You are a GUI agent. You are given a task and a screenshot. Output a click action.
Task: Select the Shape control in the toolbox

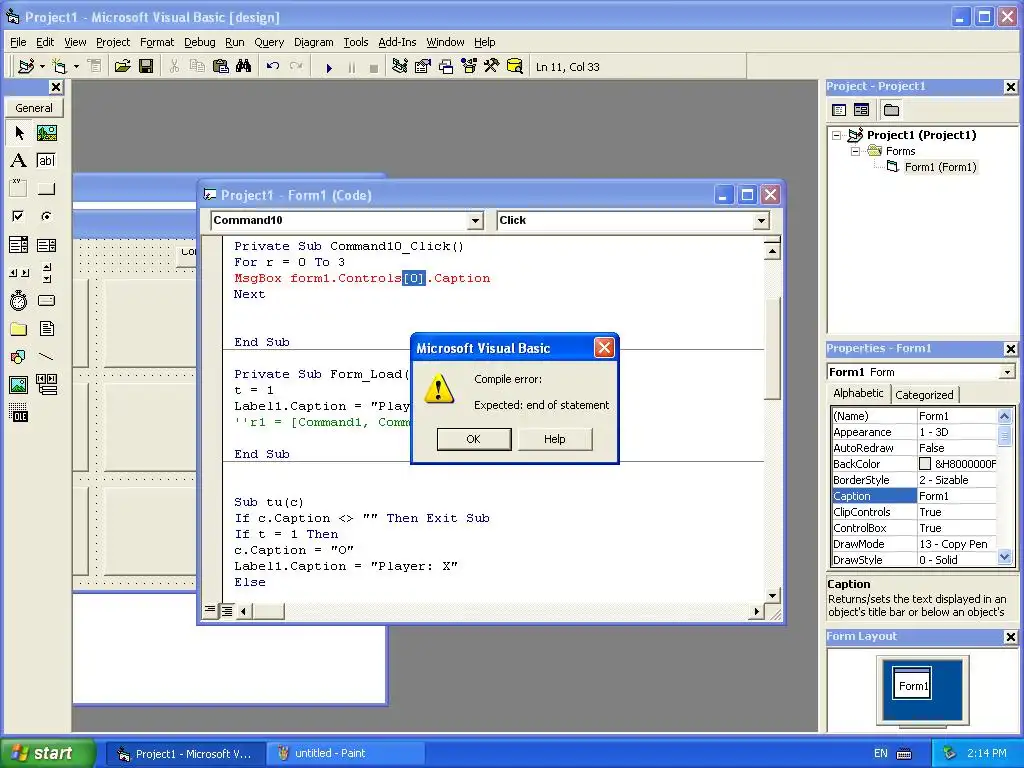(19, 357)
